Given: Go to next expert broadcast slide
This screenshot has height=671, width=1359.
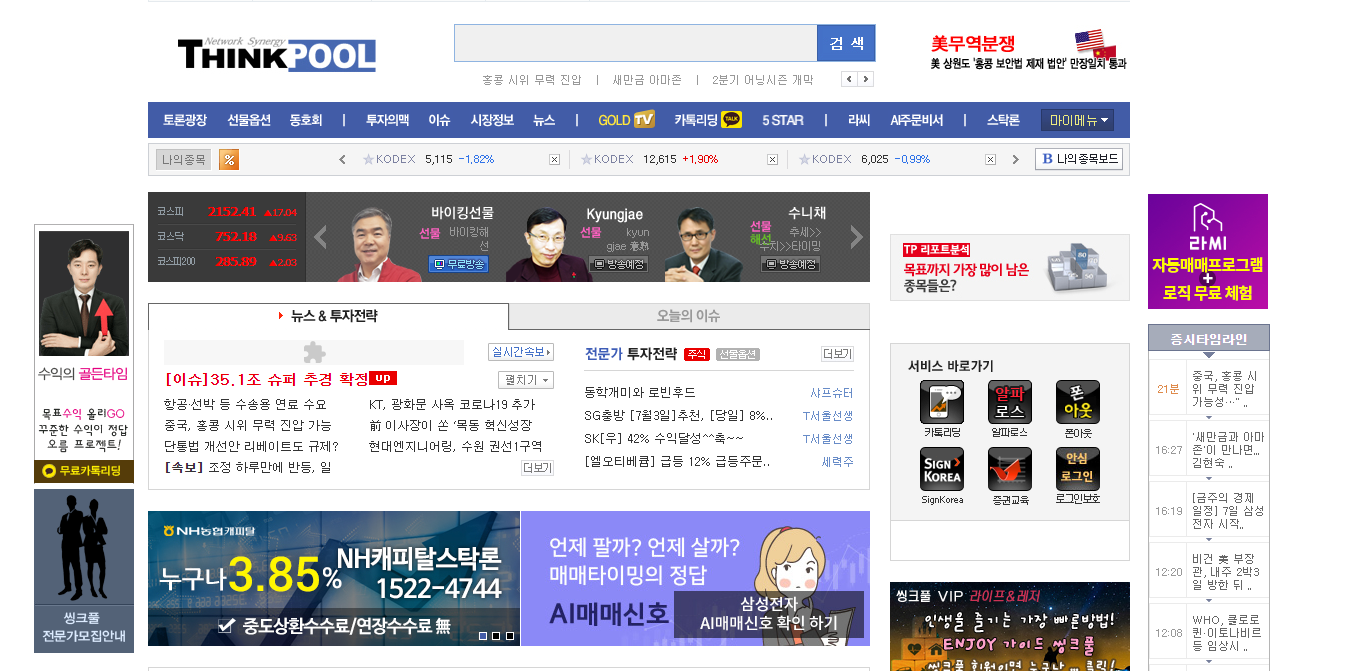Looking at the screenshot, I should tap(856, 237).
